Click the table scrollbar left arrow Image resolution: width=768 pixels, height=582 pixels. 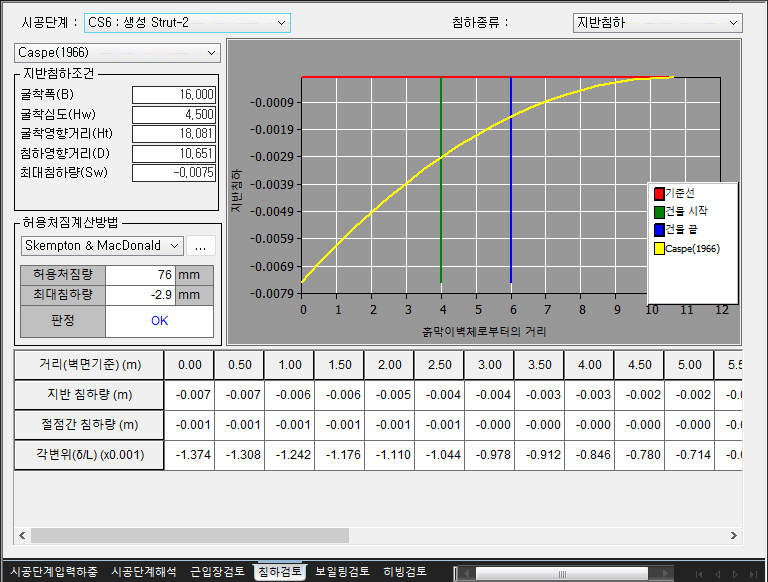22,535
